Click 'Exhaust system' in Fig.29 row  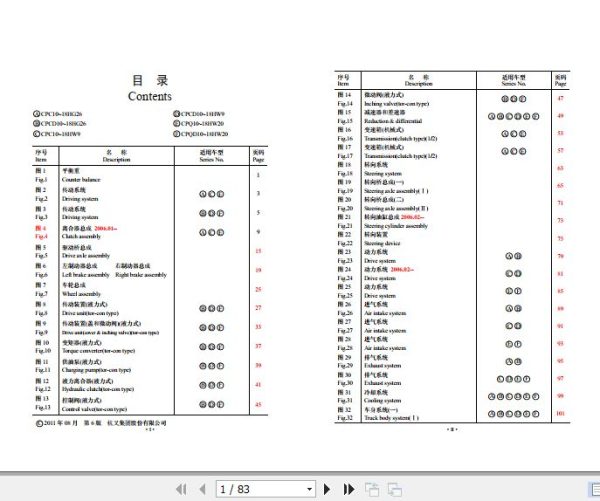click(383, 366)
